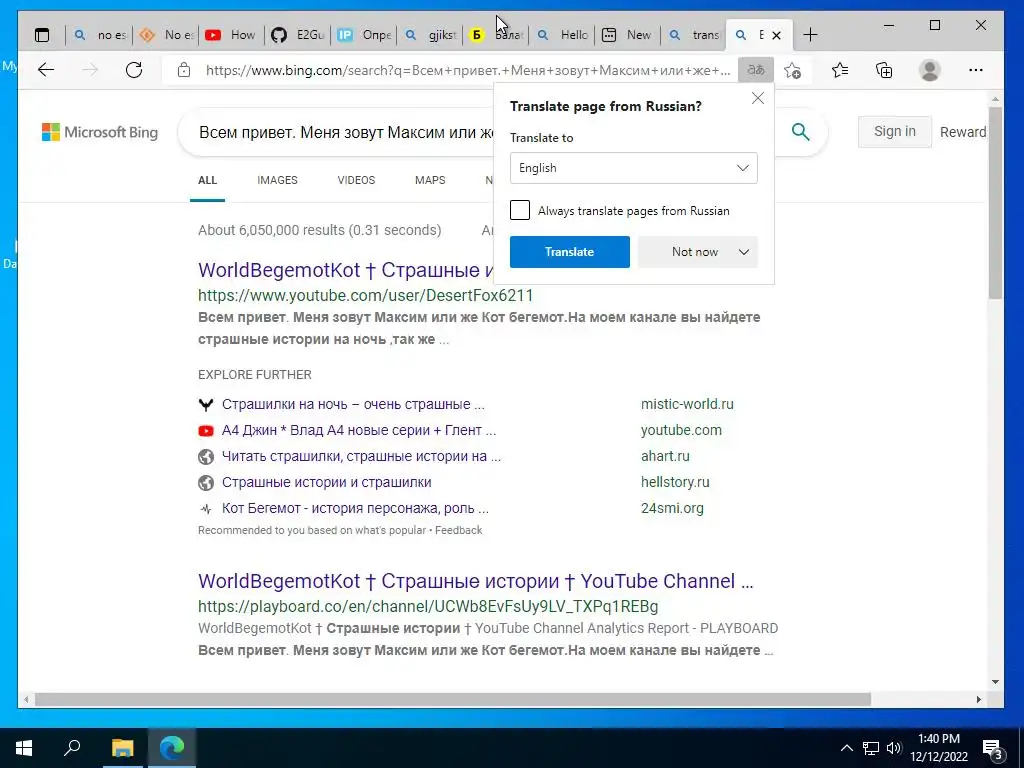The height and width of the screenshot is (768, 1024).
Task: Open Windows taskbar search
Action: [x=72, y=748]
